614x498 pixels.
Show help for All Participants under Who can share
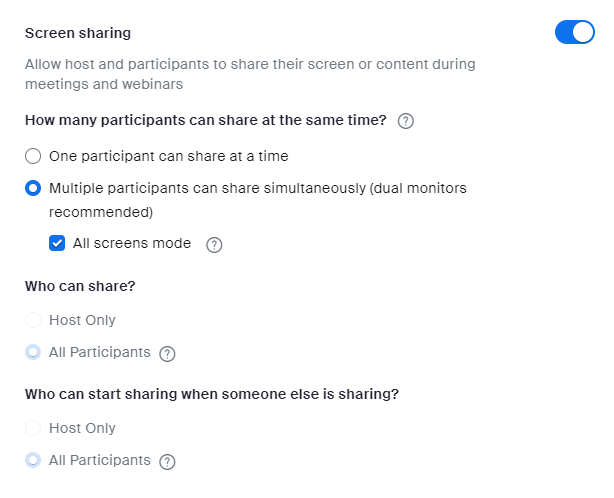click(167, 353)
